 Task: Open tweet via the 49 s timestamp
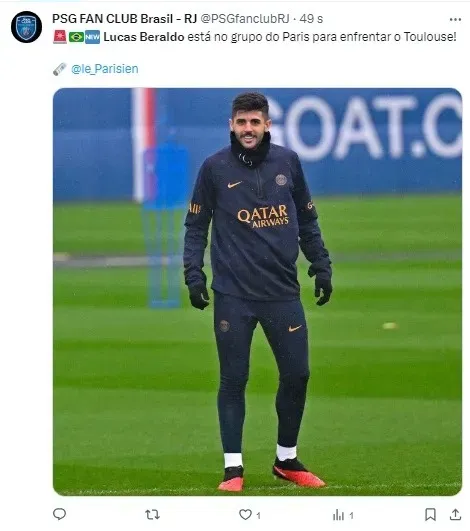311,19
